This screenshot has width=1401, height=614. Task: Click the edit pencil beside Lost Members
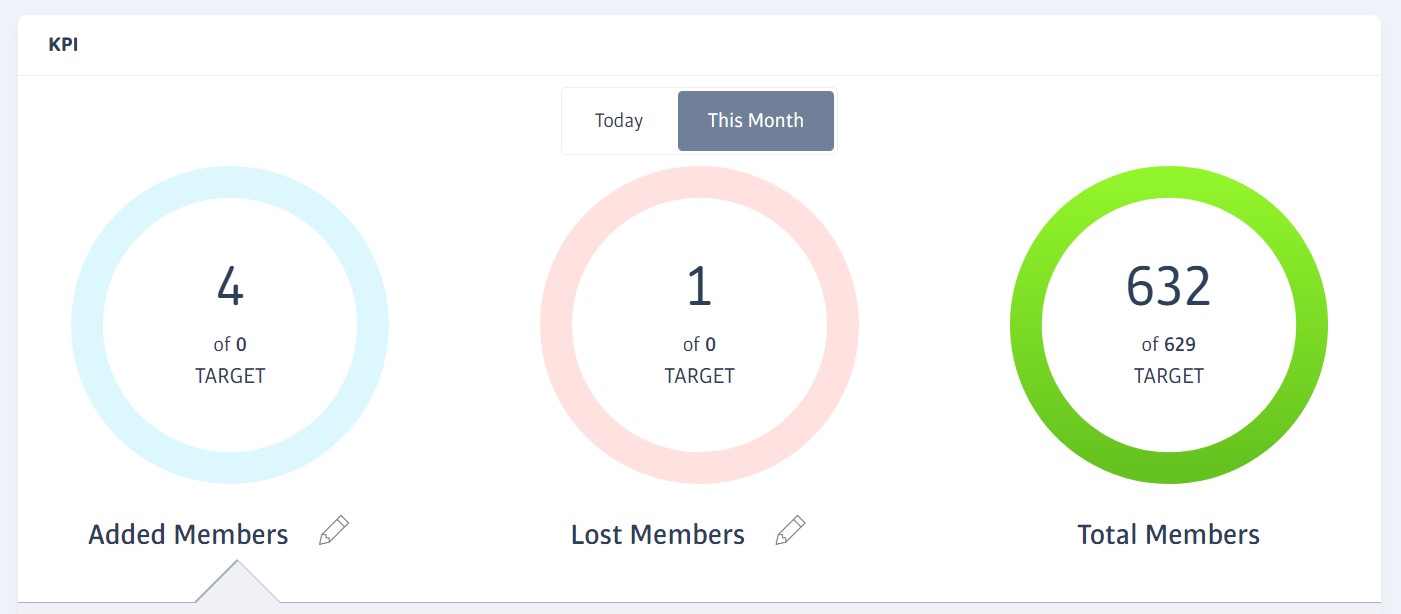(x=790, y=531)
